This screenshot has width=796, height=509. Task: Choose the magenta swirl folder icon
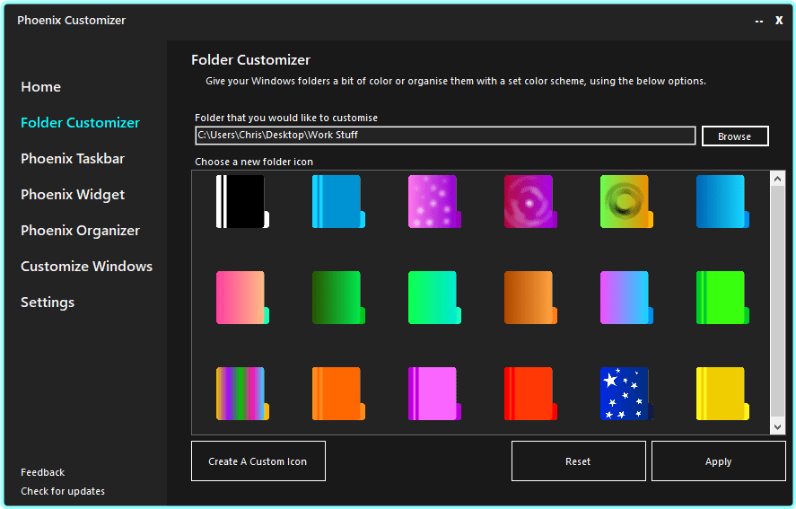tap(529, 201)
